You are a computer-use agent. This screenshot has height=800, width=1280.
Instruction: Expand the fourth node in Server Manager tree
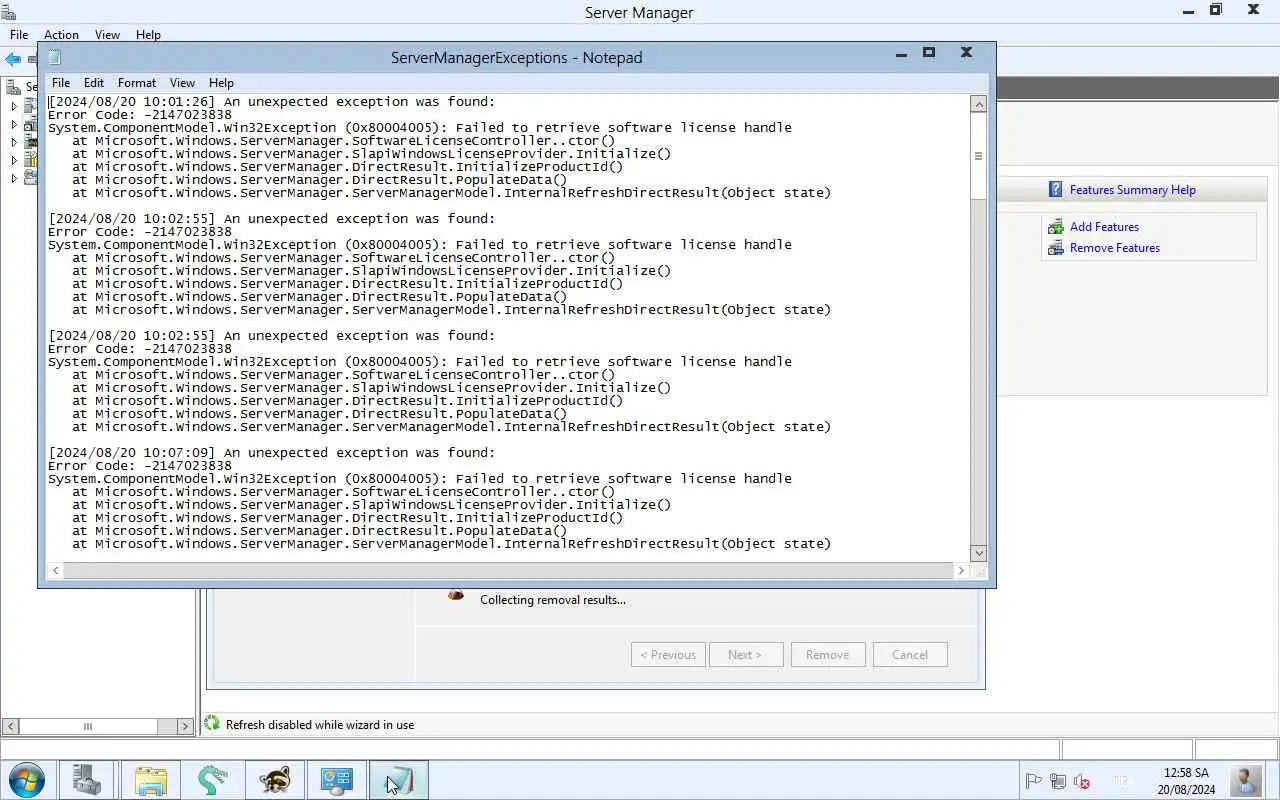tap(14, 160)
